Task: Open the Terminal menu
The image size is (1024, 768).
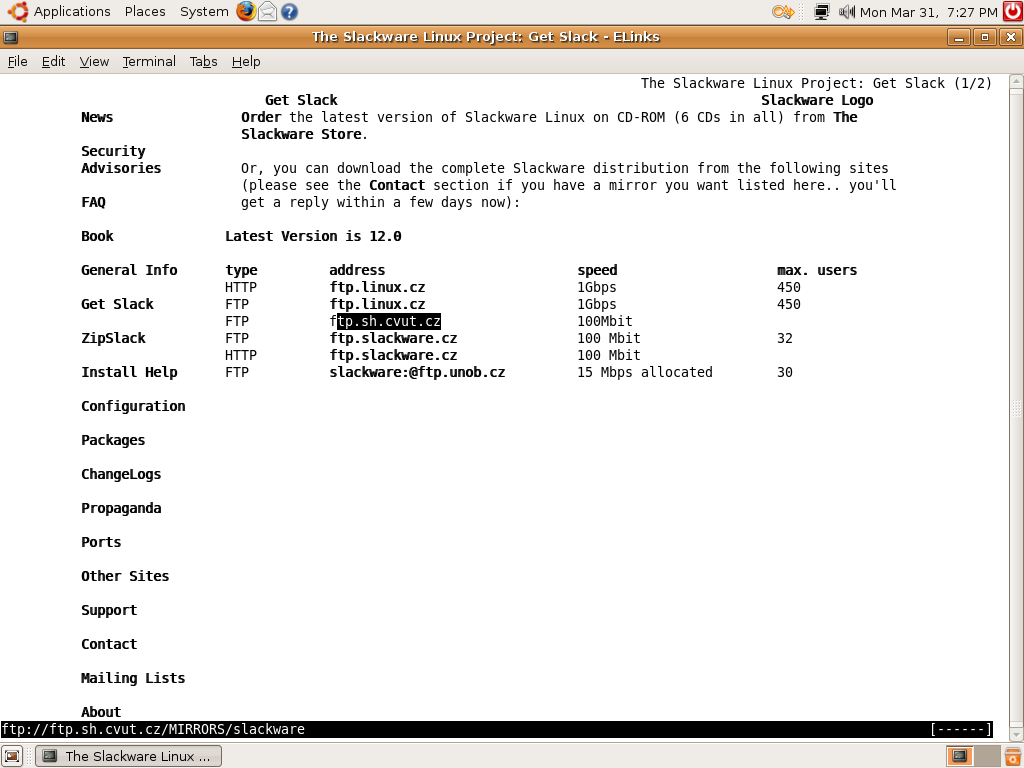Action: coord(149,61)
